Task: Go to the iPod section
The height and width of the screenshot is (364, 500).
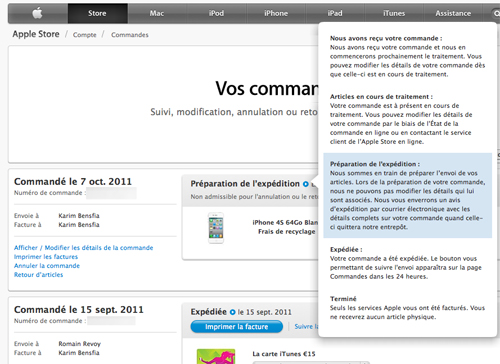Action: [x=216, y=13]
